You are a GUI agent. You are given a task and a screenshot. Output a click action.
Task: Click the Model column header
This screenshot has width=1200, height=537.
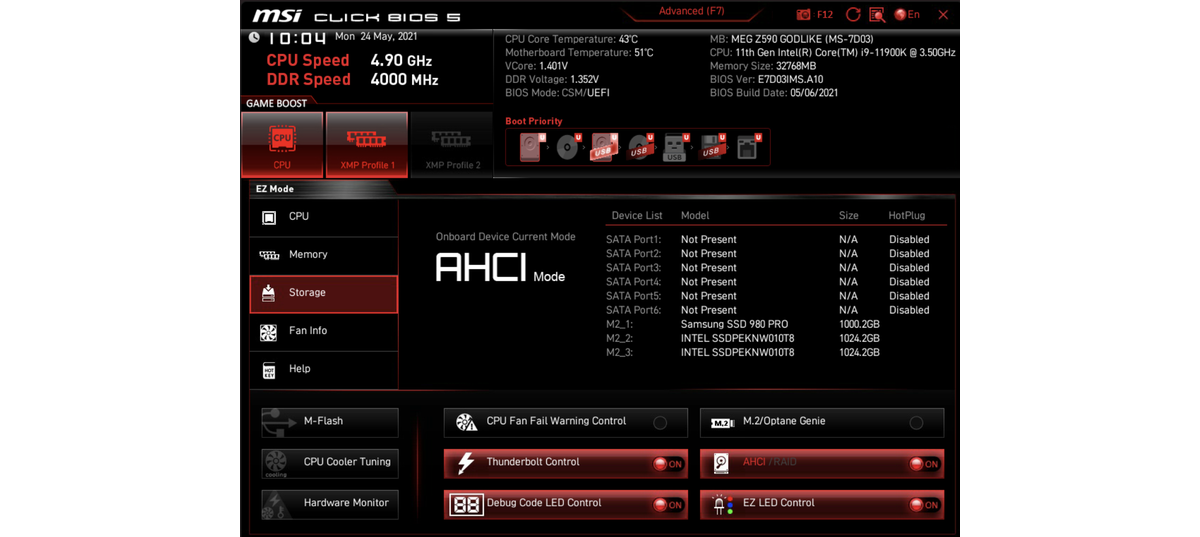coord(695,215)
